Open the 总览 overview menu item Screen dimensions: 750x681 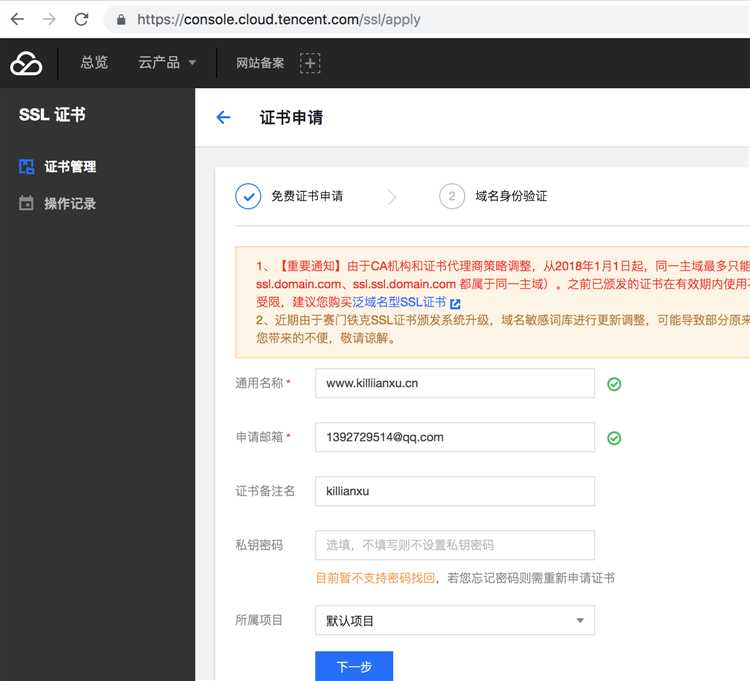coord(94,63)
